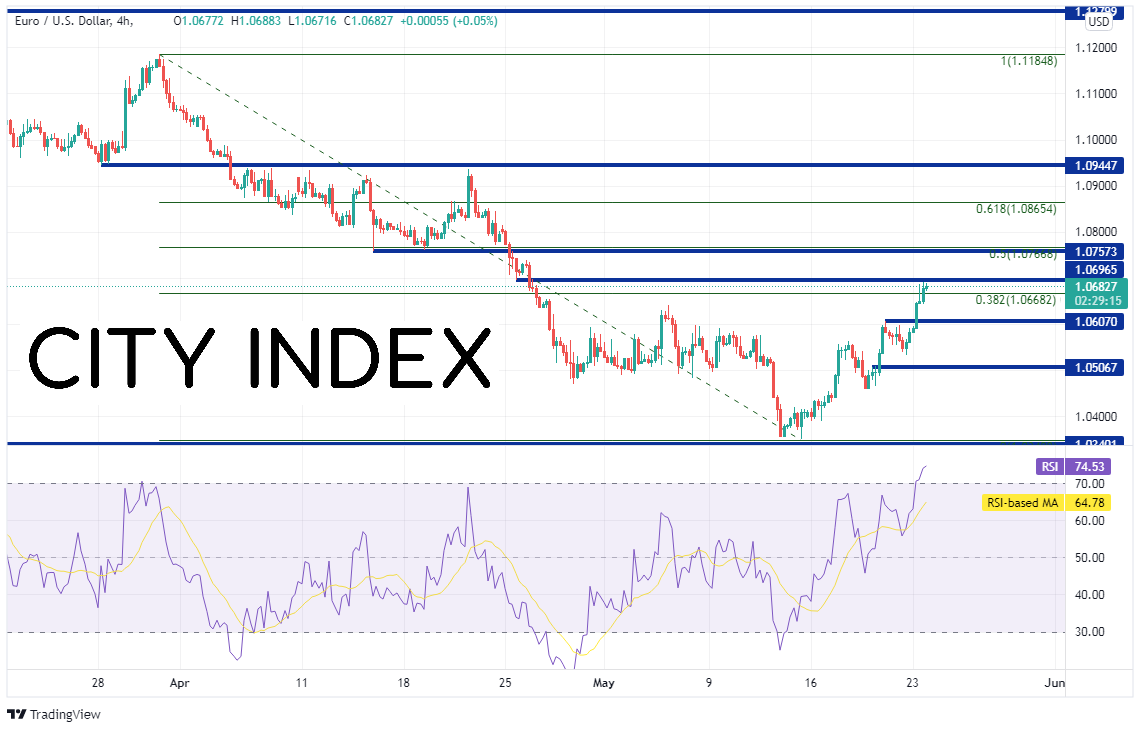
Task: Click the 1.08000 price axis label
Action: coord(1096,232)
